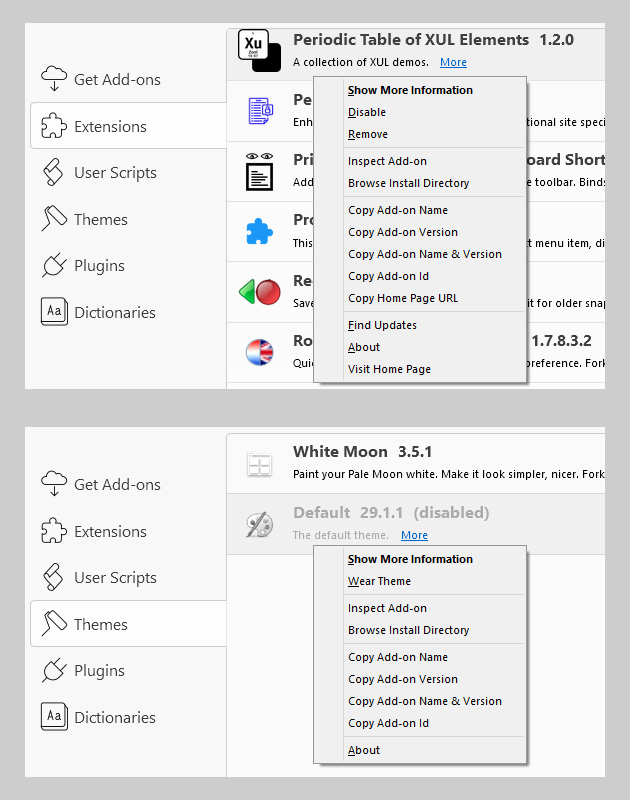Open the Plugins category in top panel
The height and width of the screenshot is (800, 630).
click(x=129, y=265)
